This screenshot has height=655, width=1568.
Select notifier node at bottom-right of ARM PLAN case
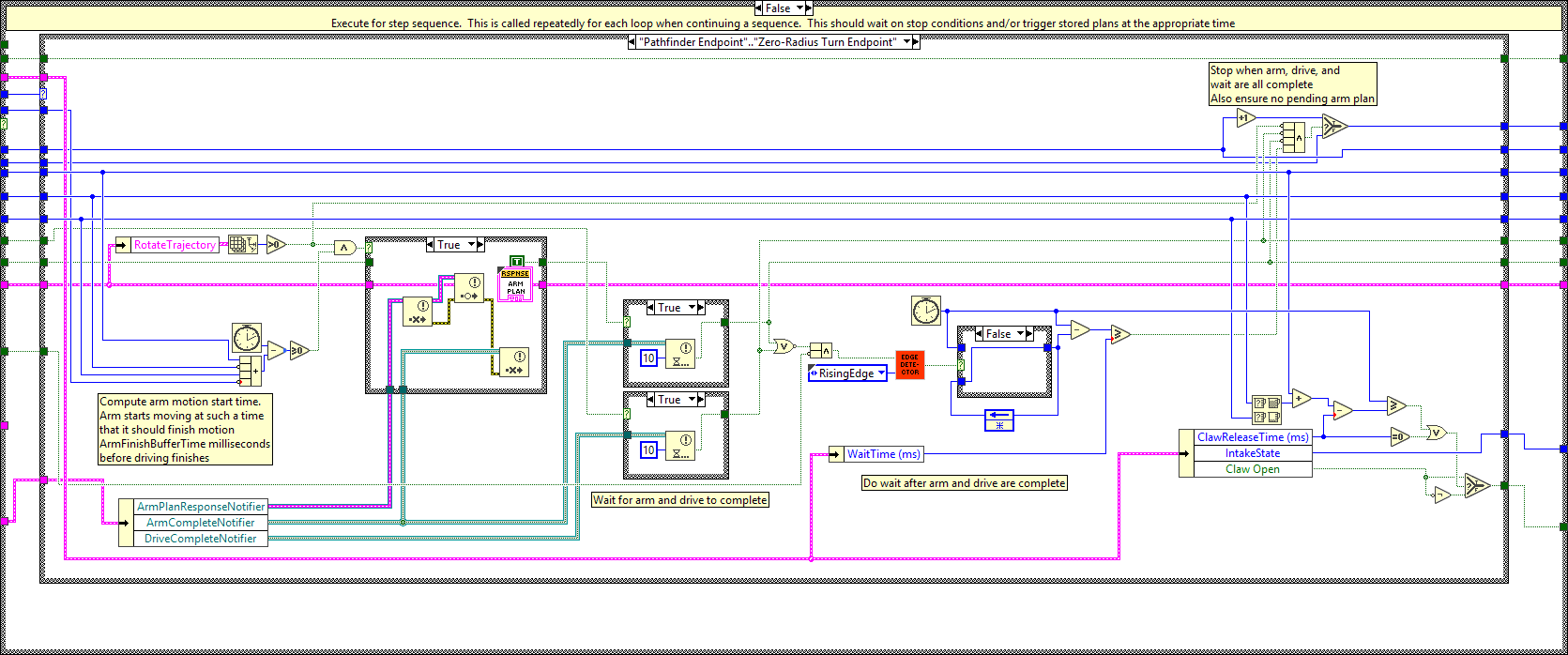click(x=513, y=362)
